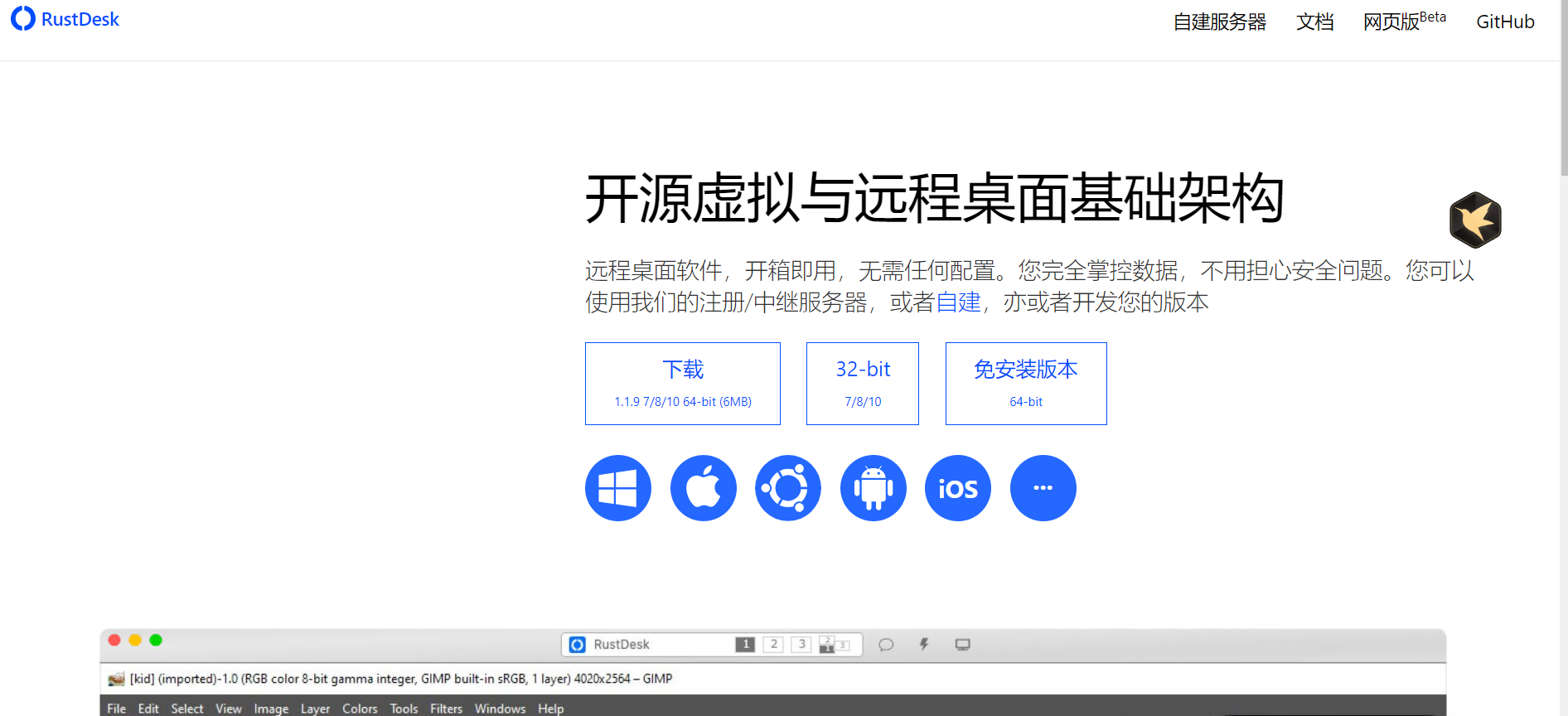This screenshot has width=1568, height=716.
Task: Open 网页版 Beta in the navigation
Action: point(1404,22)
